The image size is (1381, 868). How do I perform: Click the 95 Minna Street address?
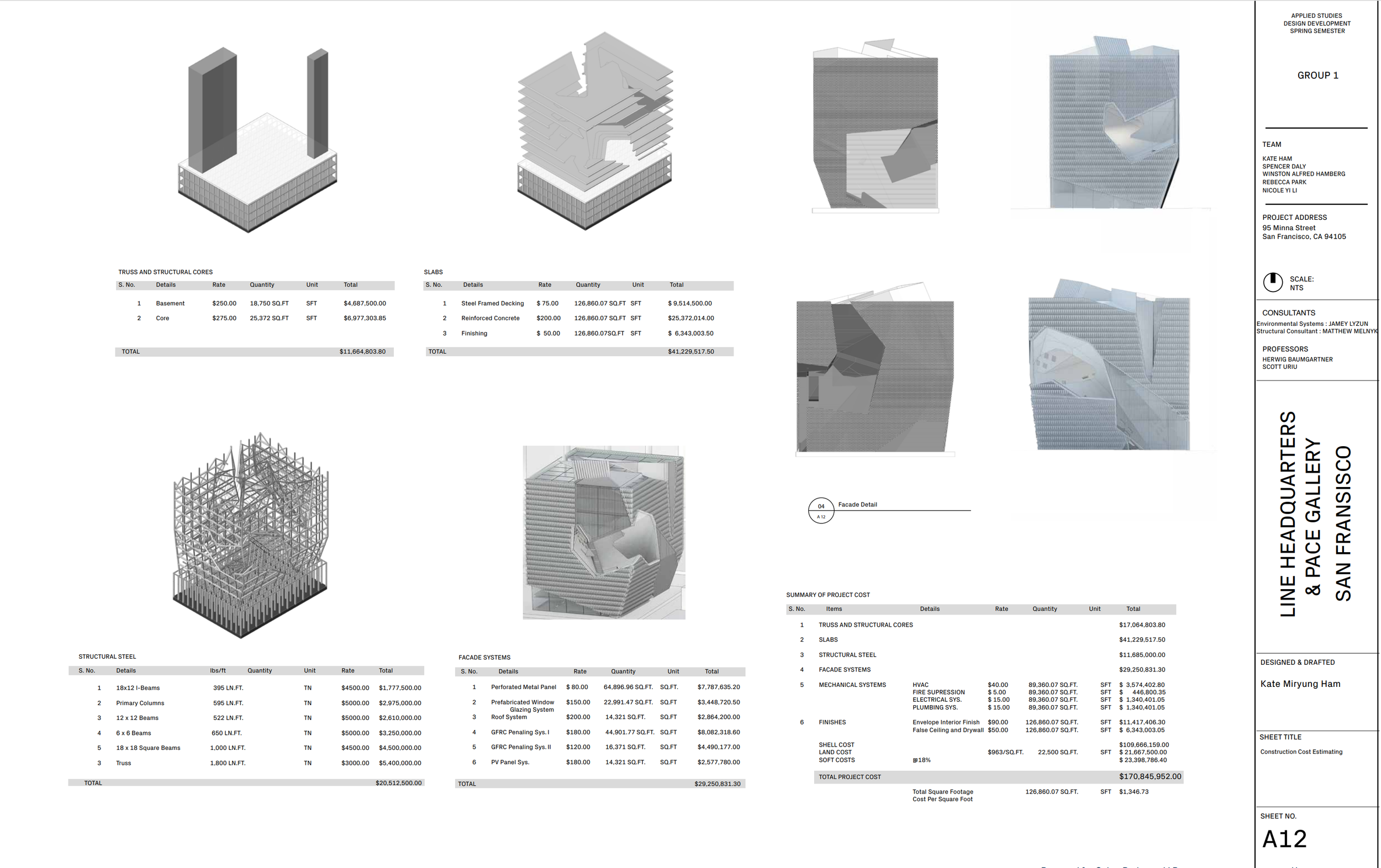1288,227
